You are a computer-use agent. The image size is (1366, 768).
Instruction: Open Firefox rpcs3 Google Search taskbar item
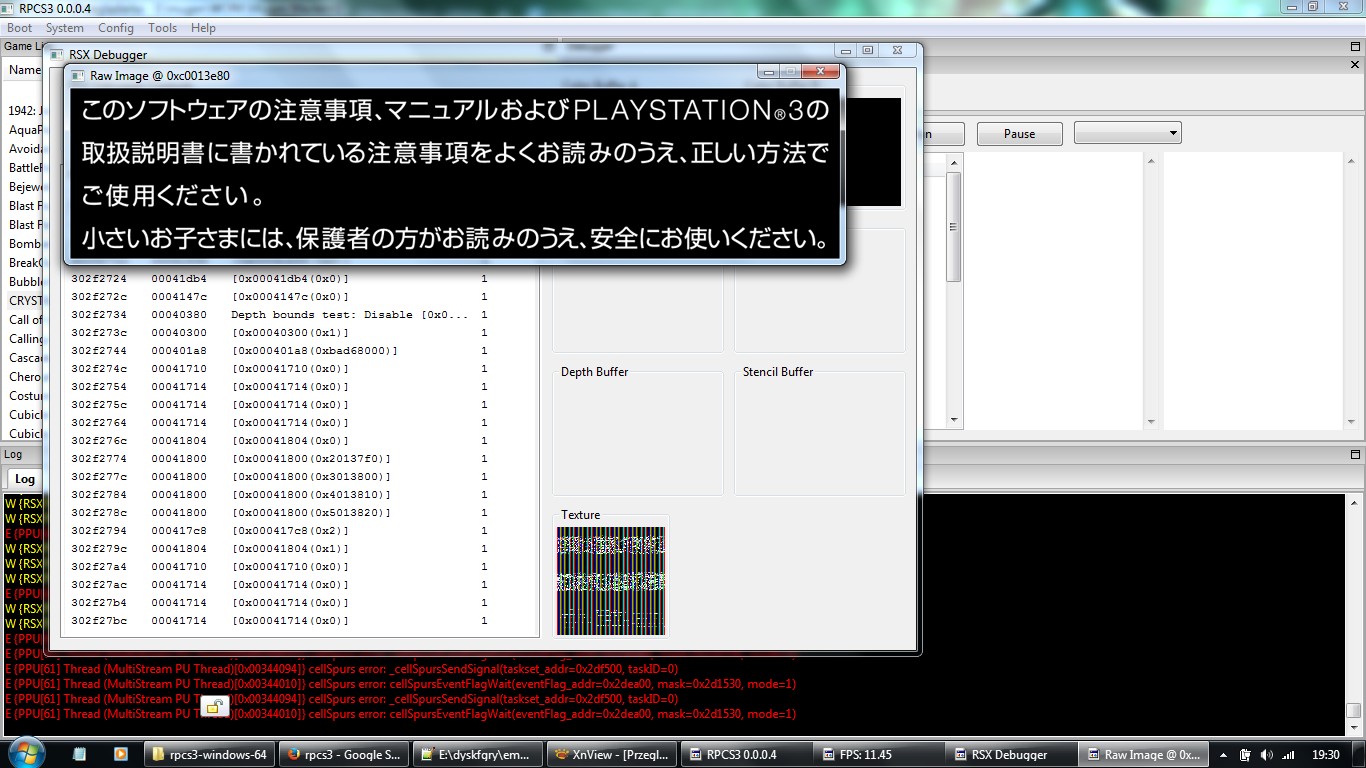pyautogui.click(x=342, y=754)
